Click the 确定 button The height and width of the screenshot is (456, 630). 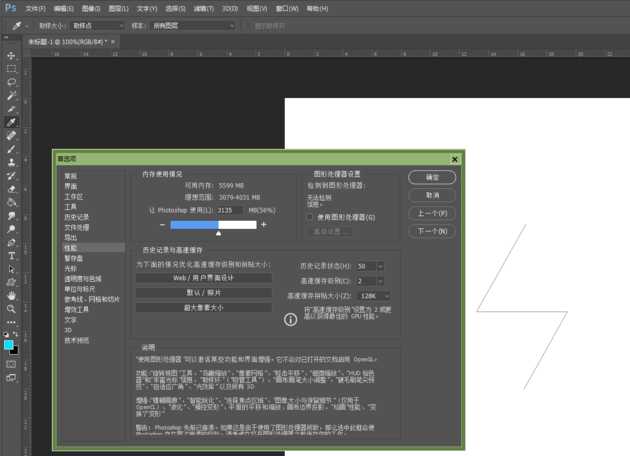pos(432,177)
